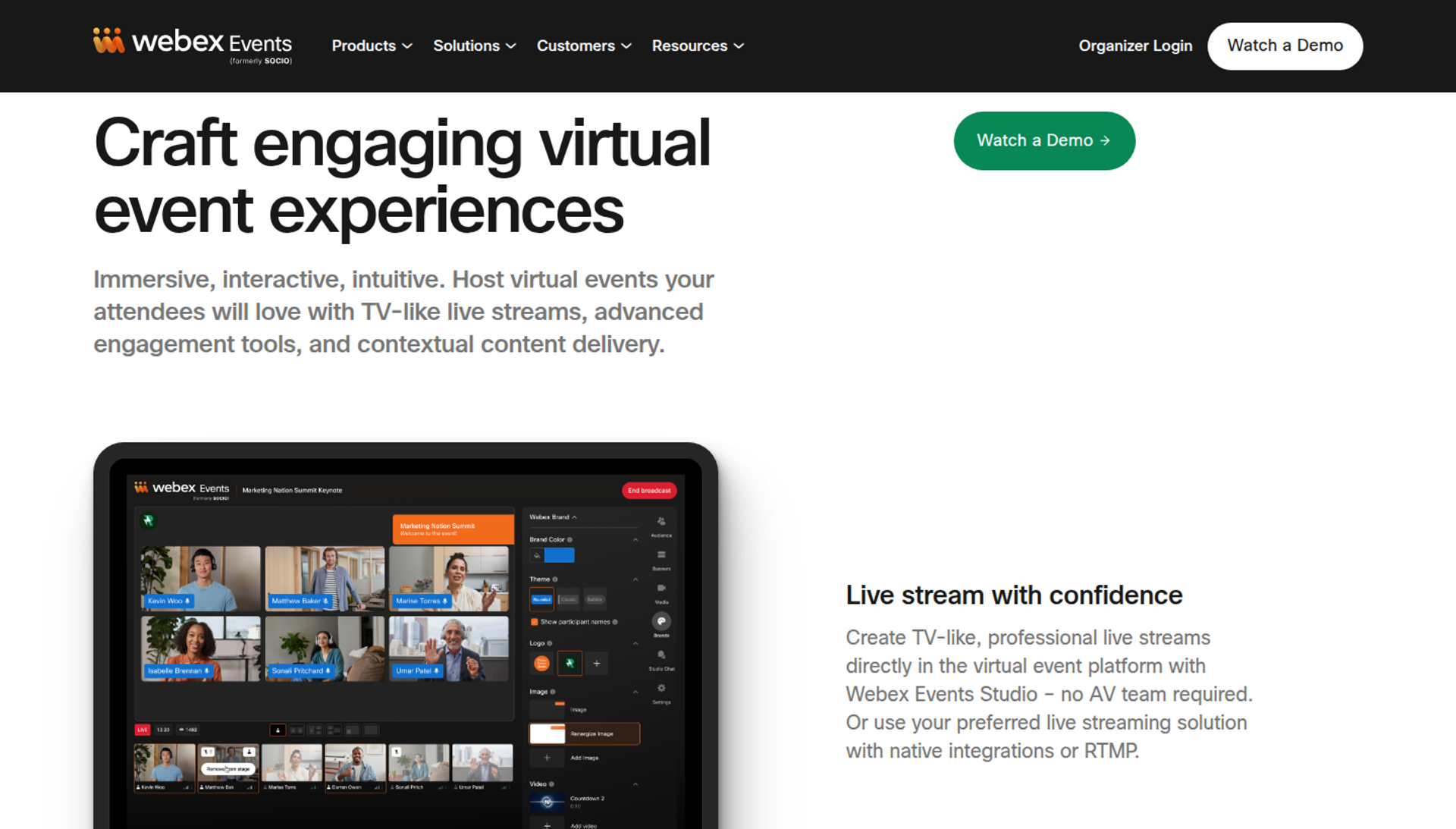
Task: Select the Reenergize Image item in preview
Action: pyautogui.click(x=584, y=733)
